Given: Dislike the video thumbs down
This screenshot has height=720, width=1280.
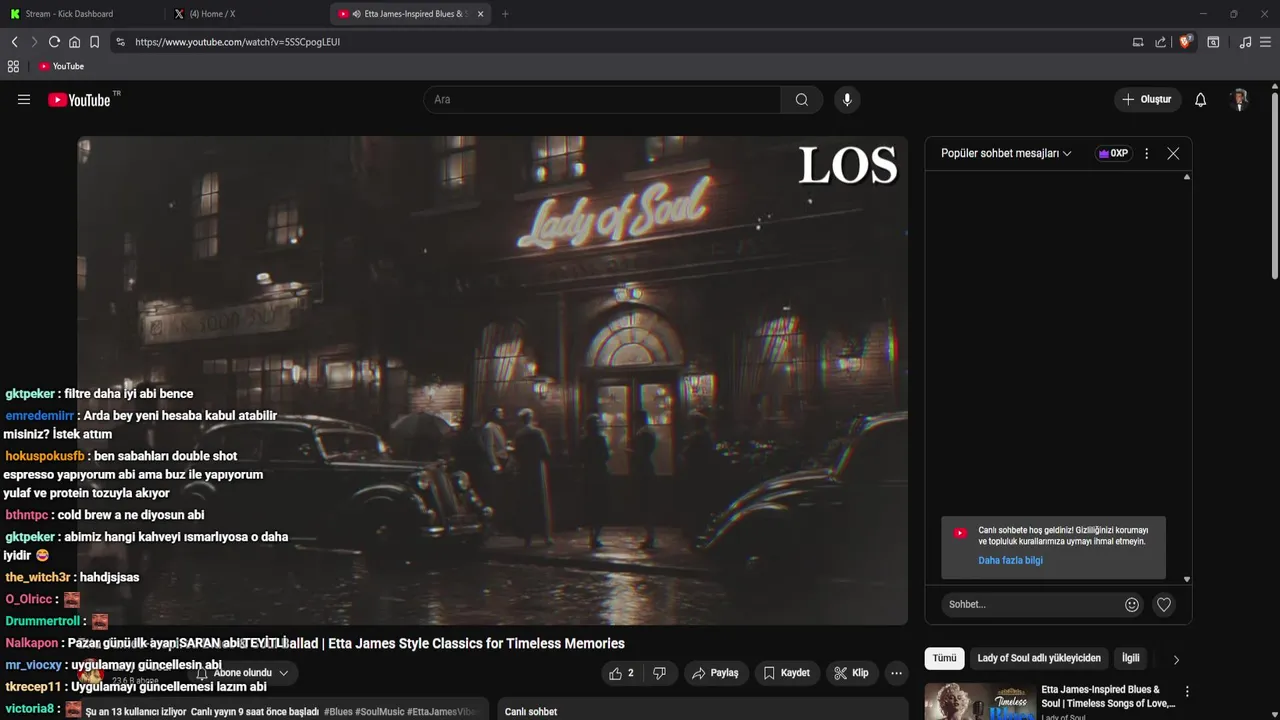Looking at the screenshot, I should (660, 673).
